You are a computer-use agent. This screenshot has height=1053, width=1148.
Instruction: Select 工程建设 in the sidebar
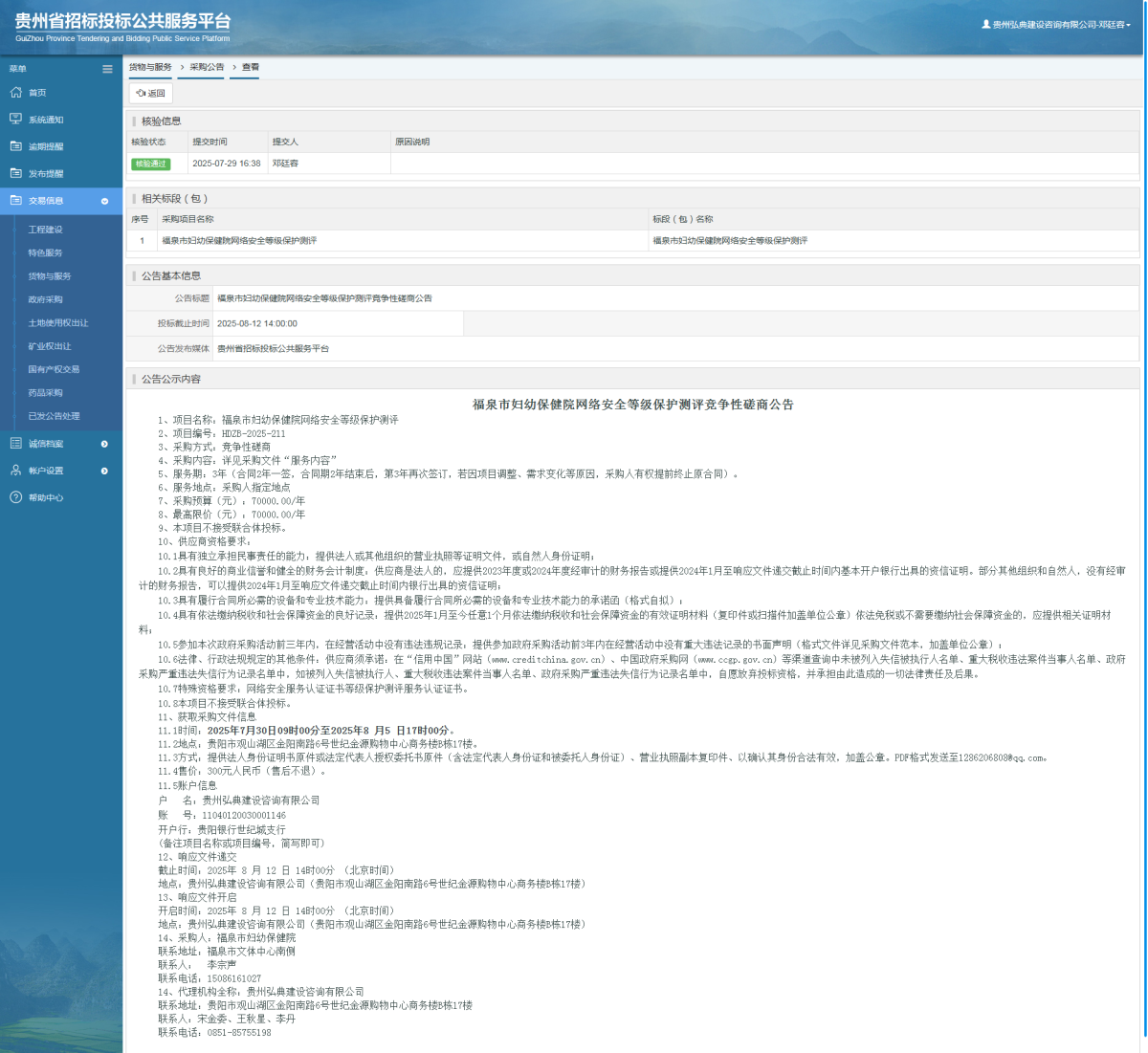45,230
